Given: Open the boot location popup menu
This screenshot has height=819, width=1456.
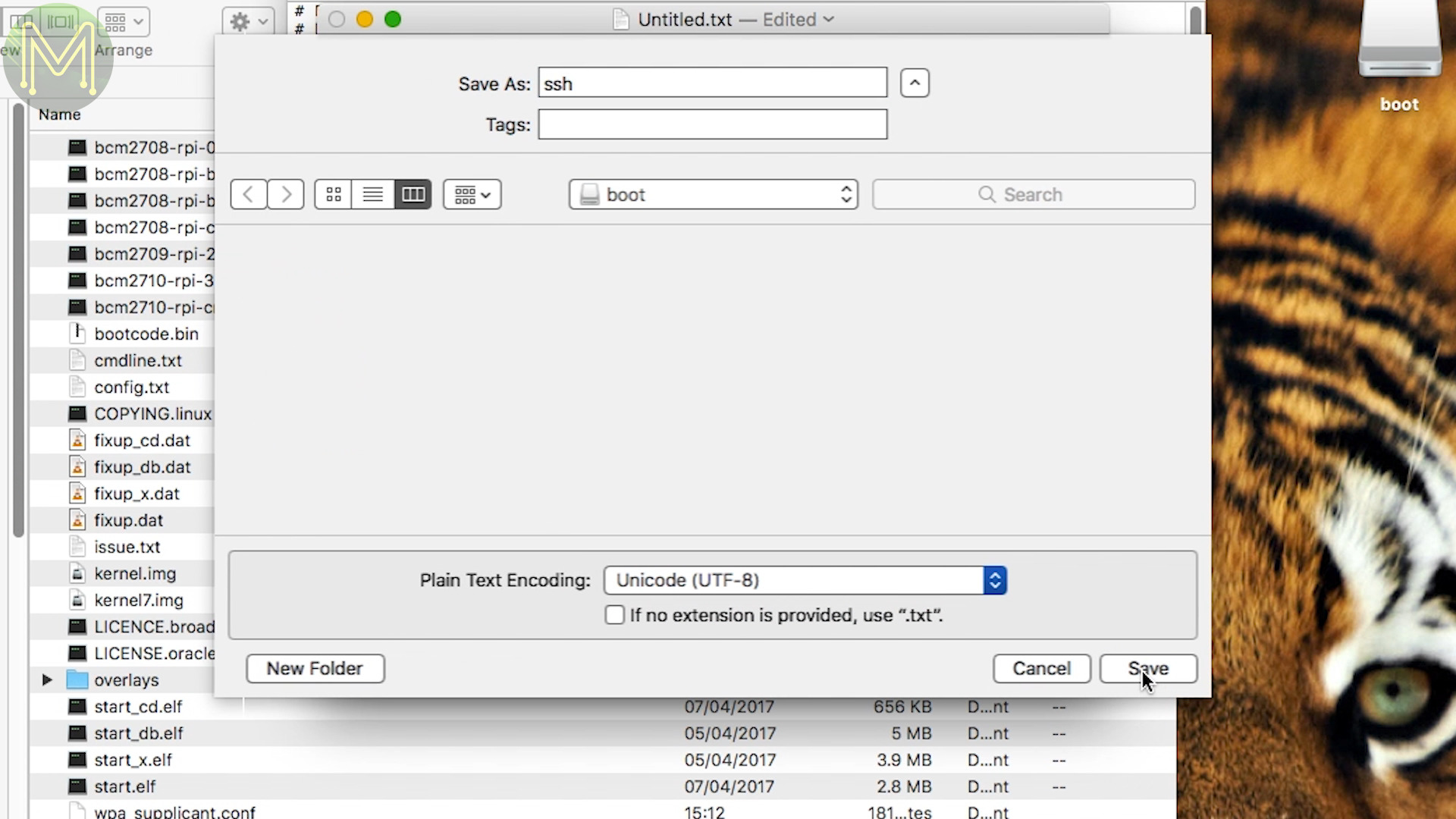Looking at the screenshot, I should tap(713, 195).
